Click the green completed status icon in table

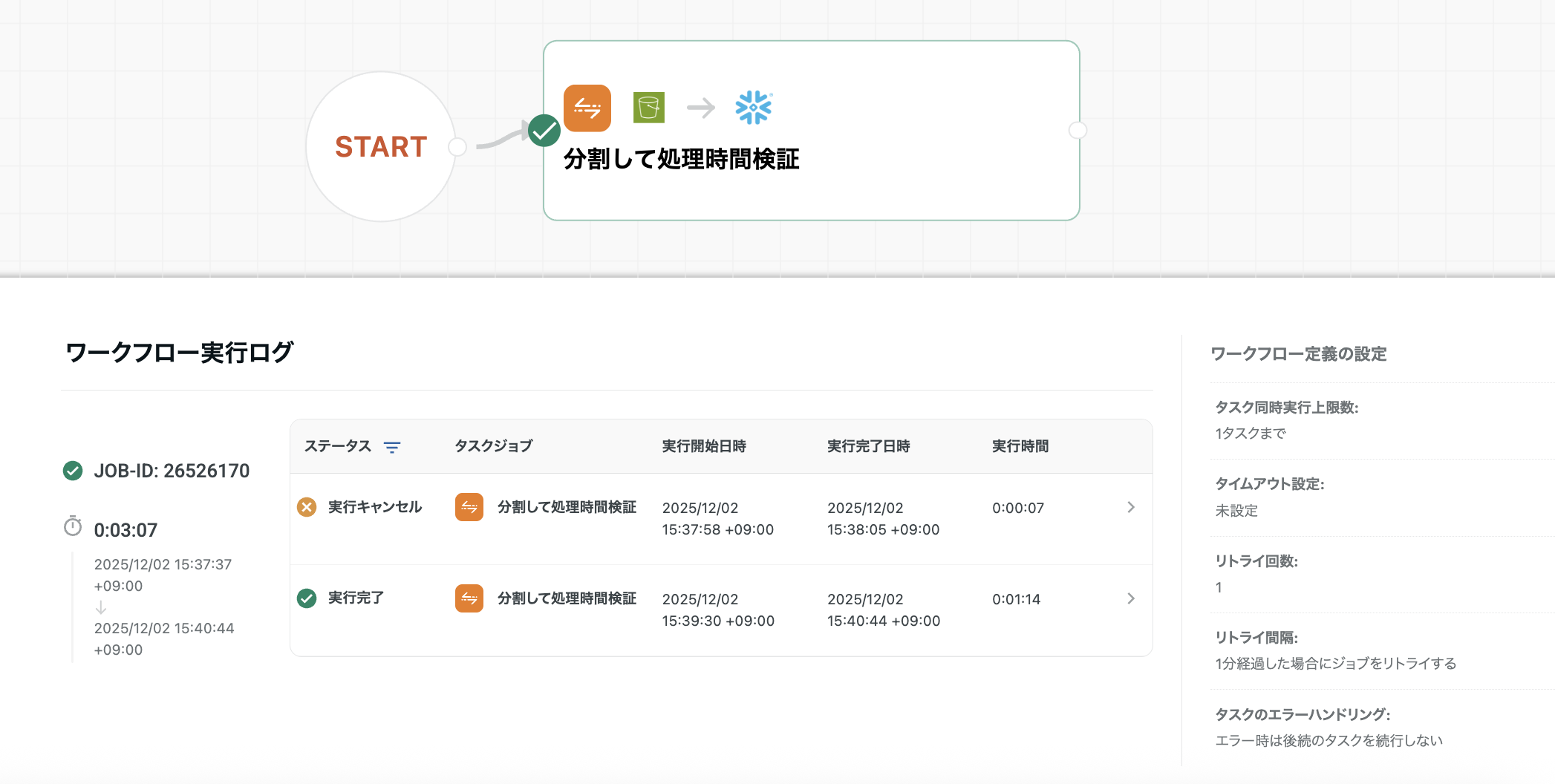pos(307,598)
